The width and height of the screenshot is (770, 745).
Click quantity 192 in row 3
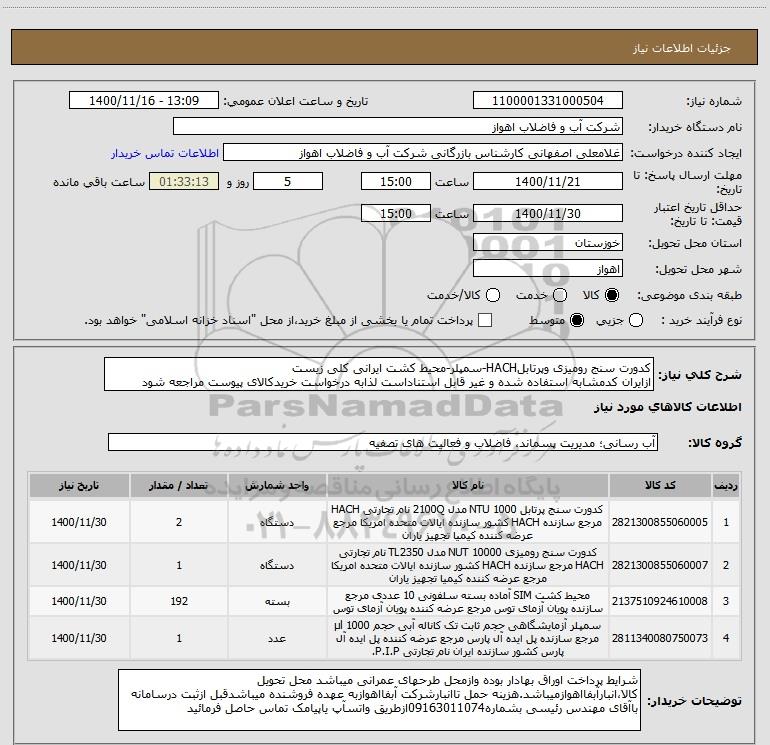pyautogui.click(x=179, y=601)
